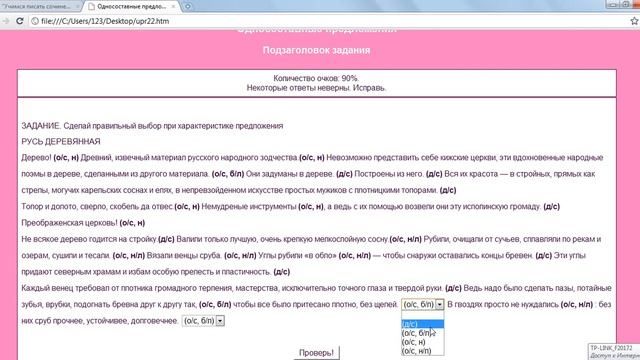This screenshot has width=640, height=360.
Task: Close the 'Учимся писать сочине...' tab
Action: [x=78, y=7]
